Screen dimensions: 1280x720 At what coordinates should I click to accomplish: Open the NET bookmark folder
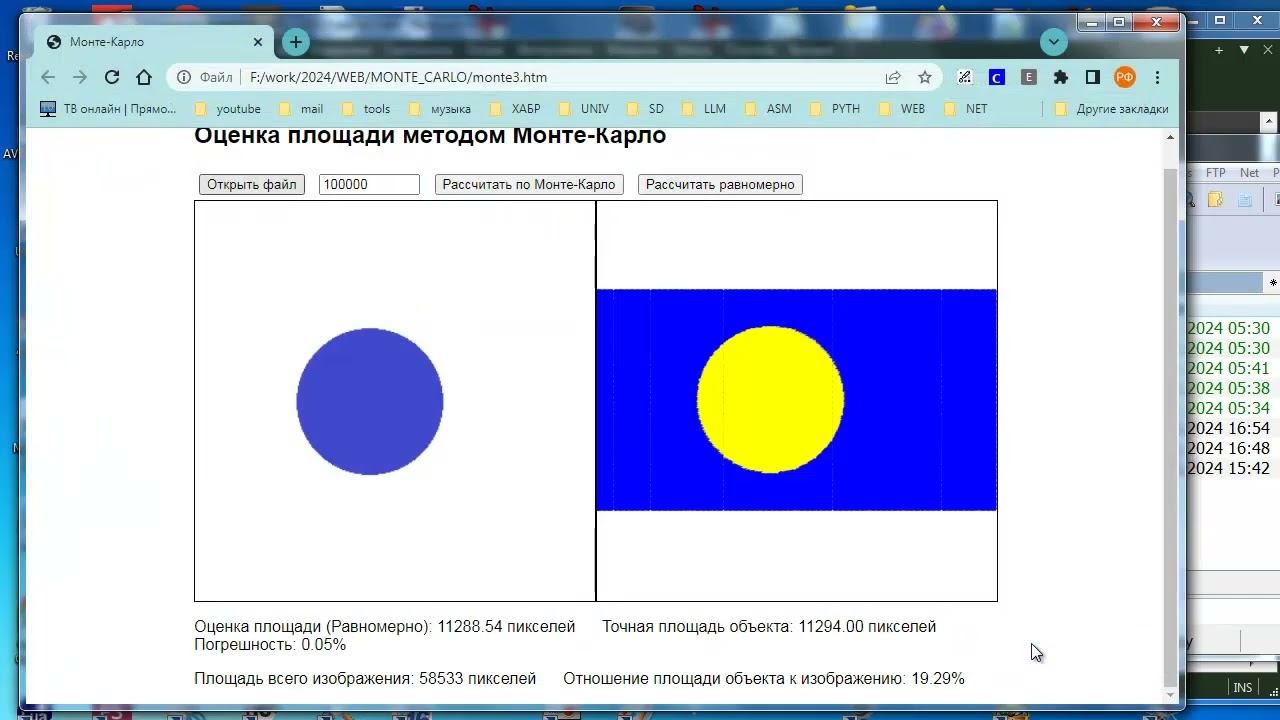(x=966, y=109)
